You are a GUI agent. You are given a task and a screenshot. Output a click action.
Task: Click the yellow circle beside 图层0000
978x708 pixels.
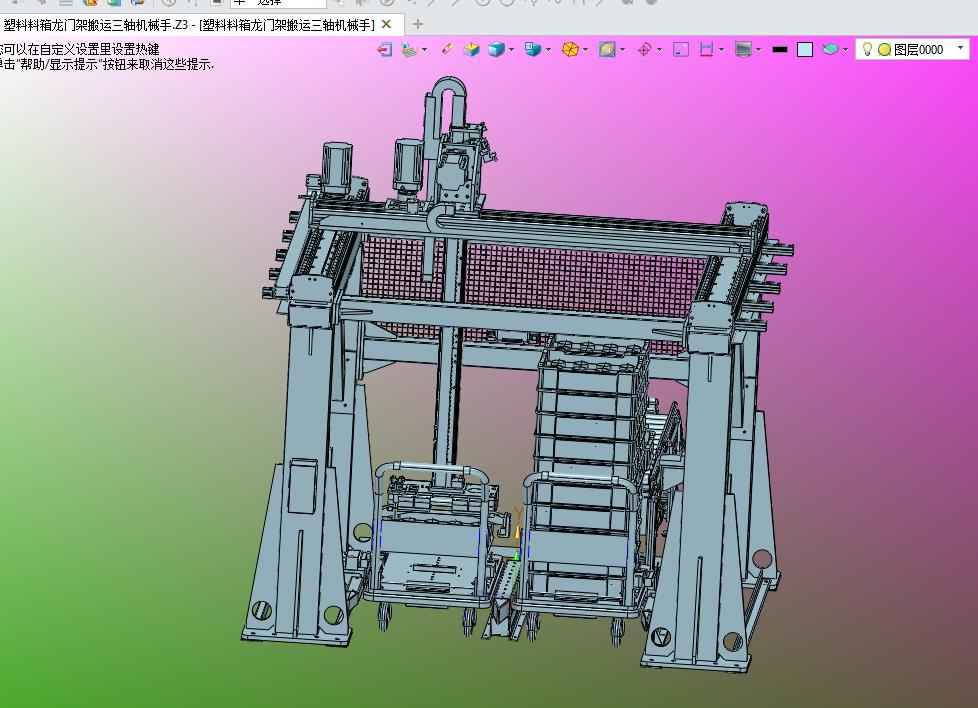884,49
